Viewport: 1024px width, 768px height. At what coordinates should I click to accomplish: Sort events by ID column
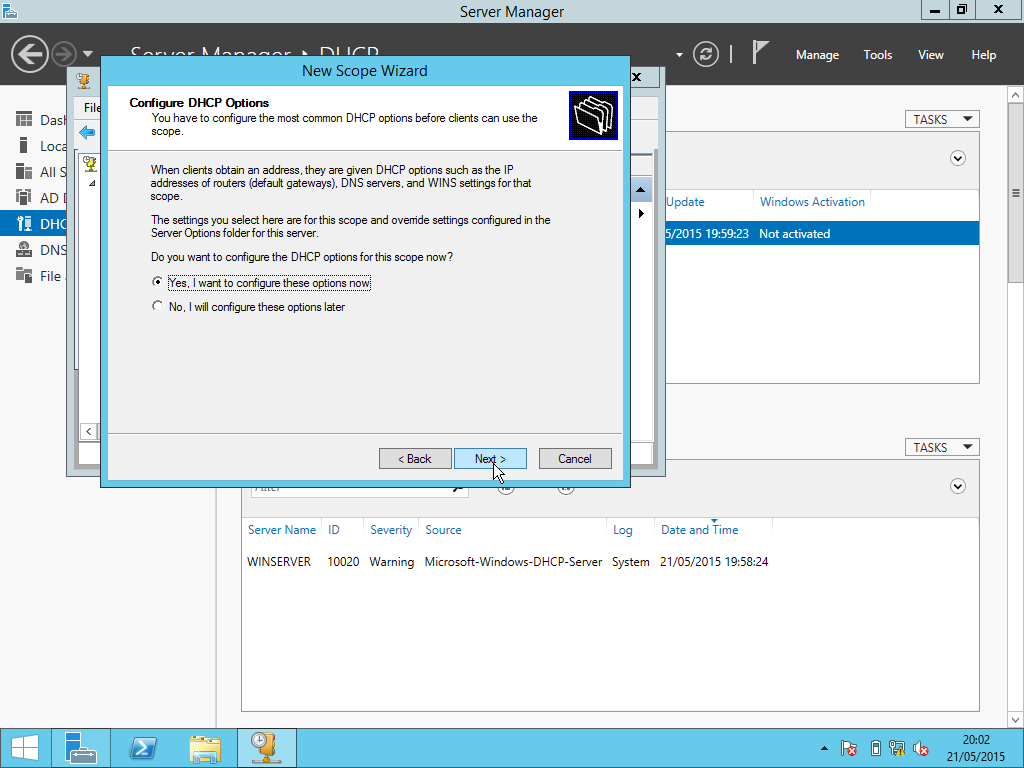point(334,530)
